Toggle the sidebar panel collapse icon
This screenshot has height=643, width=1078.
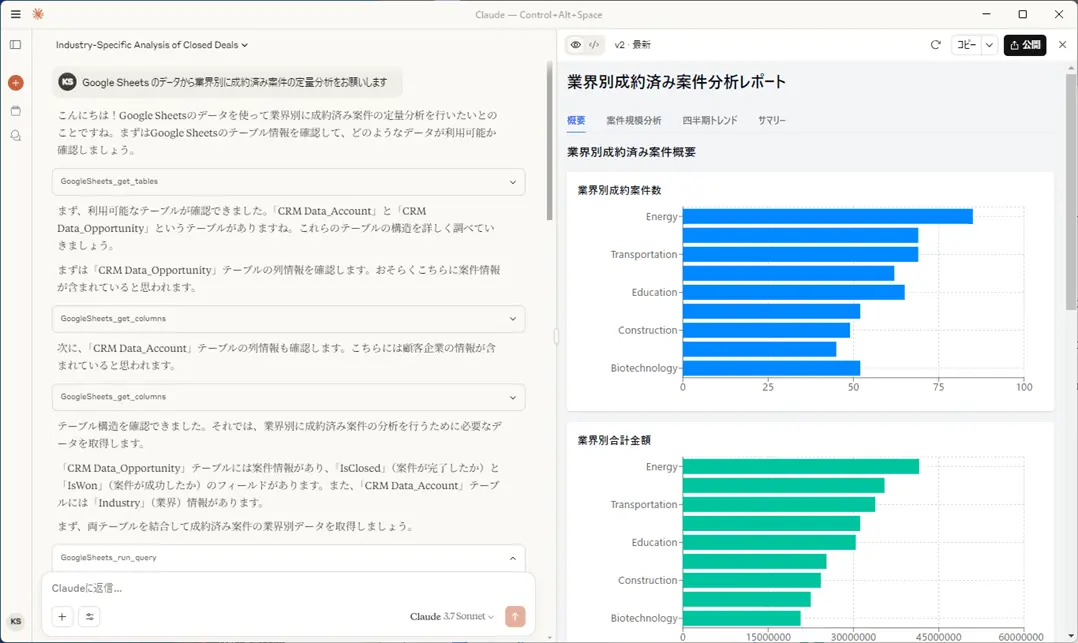pyautogui.click(x=14, y=45)
